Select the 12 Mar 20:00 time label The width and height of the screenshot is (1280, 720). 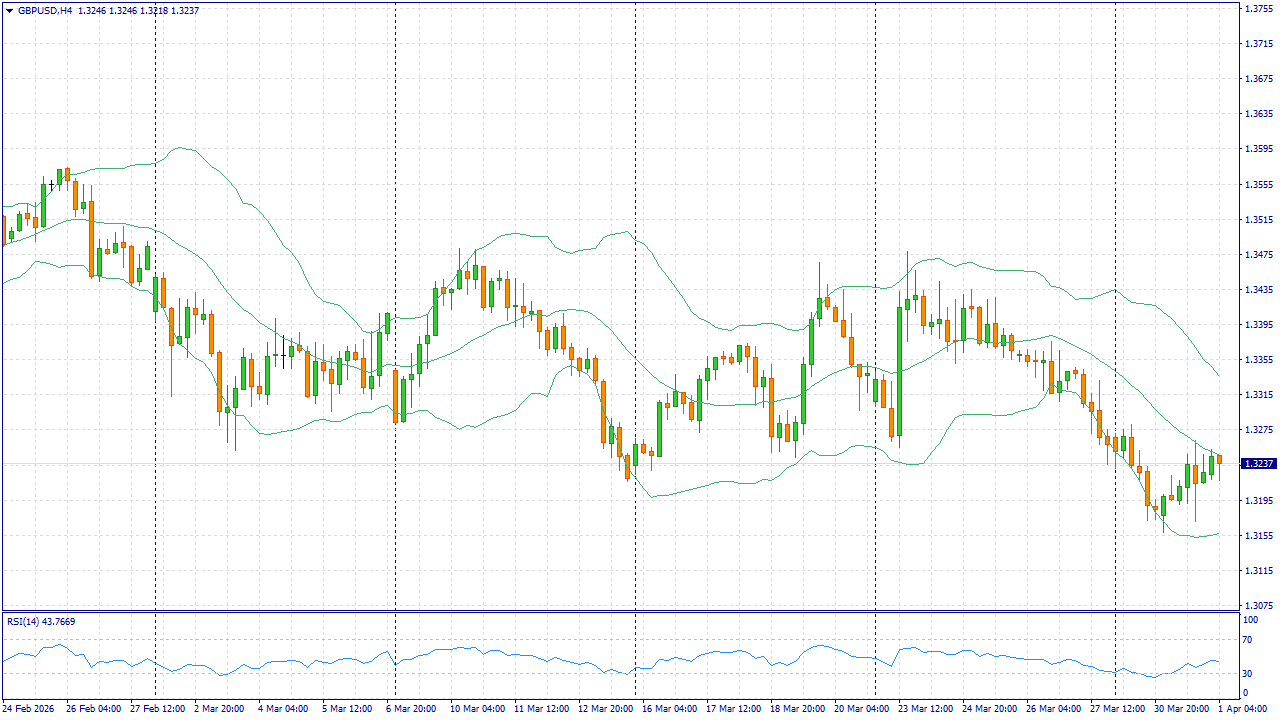[x=605, y=708]
